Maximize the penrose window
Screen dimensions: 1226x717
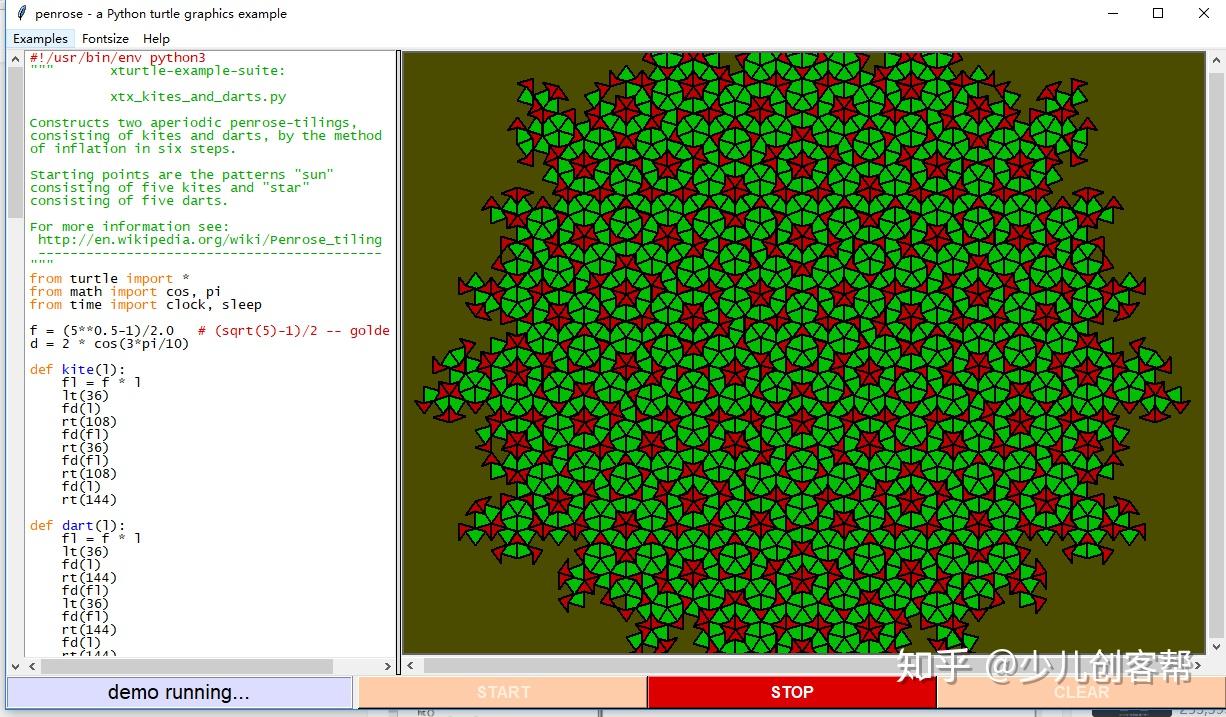(x=1158, y=14)
